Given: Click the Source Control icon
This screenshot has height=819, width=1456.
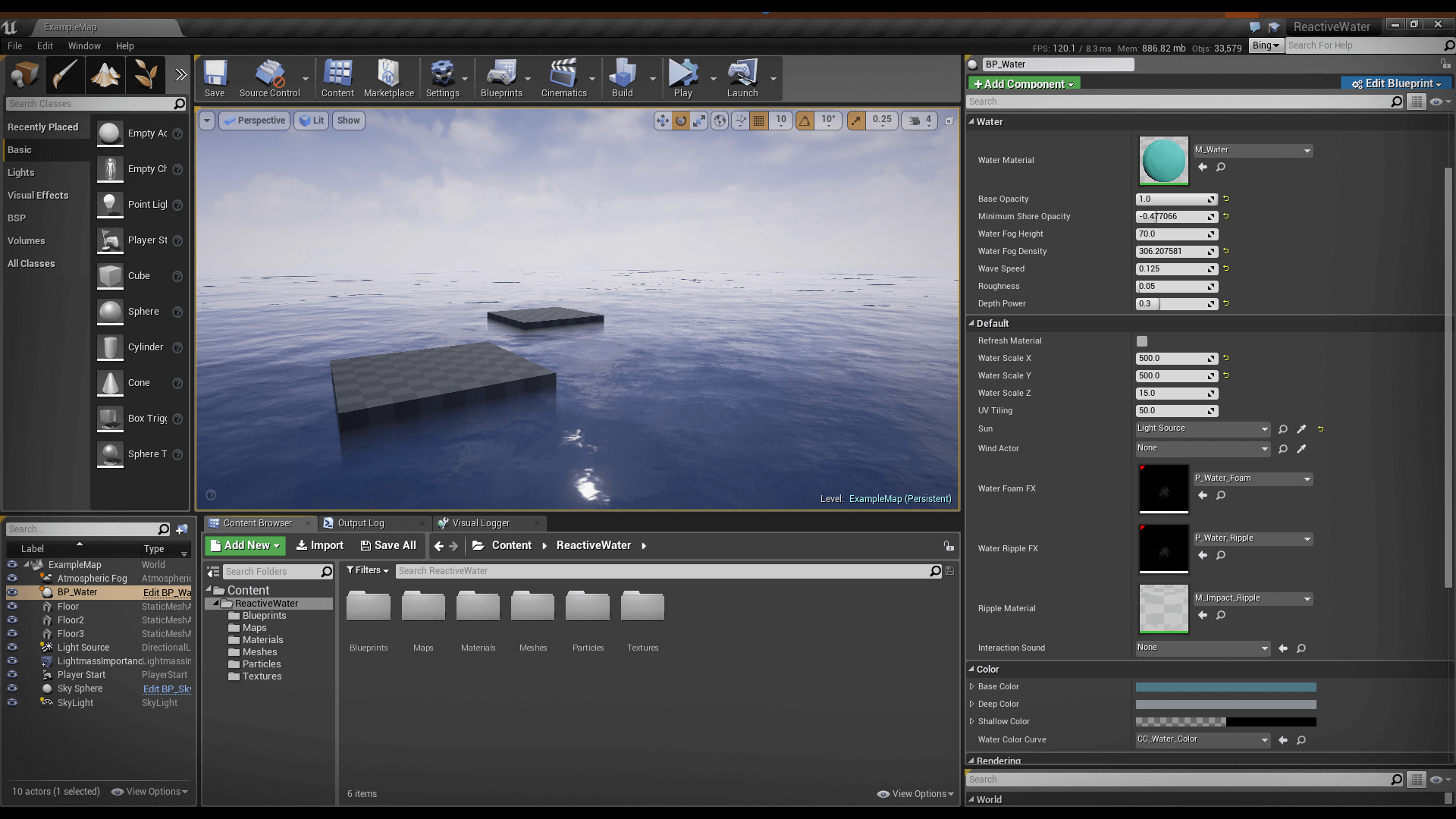Looking at the screenshot, I should (271, 77).
